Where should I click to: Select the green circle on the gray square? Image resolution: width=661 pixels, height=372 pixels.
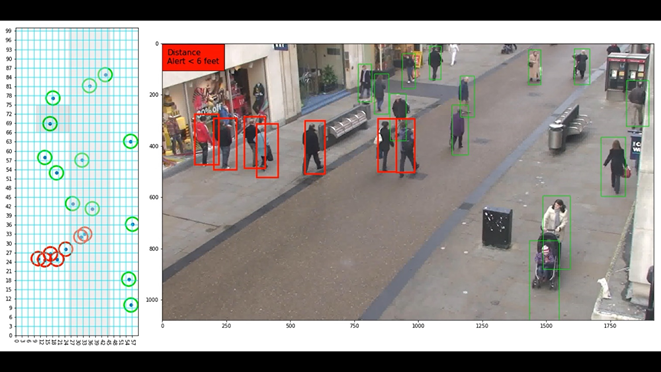click(50, 124)
